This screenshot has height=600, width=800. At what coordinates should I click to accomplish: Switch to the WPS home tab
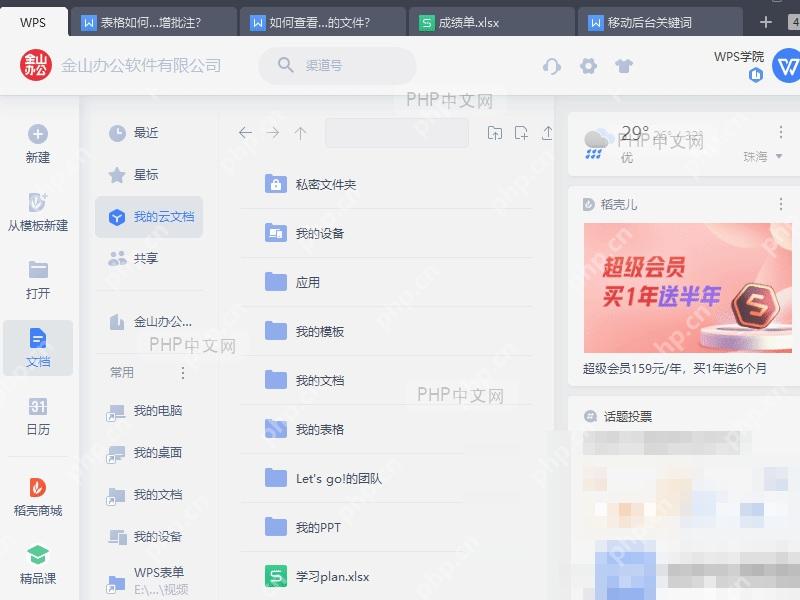pos(33,22)
